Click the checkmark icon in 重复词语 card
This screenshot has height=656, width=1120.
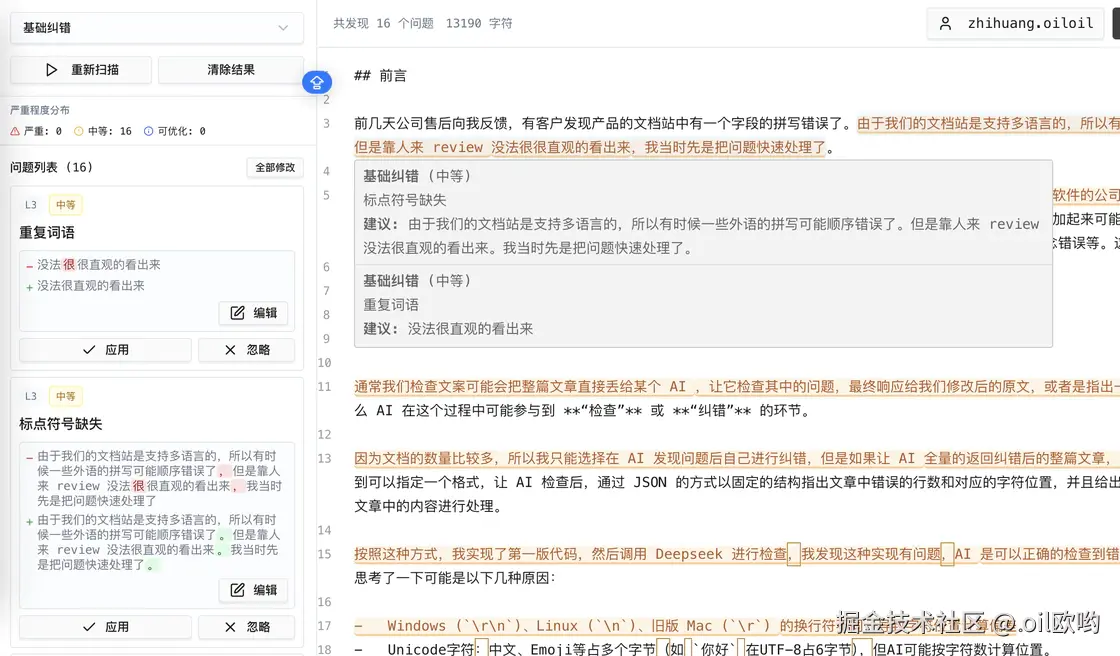[89, 350]
